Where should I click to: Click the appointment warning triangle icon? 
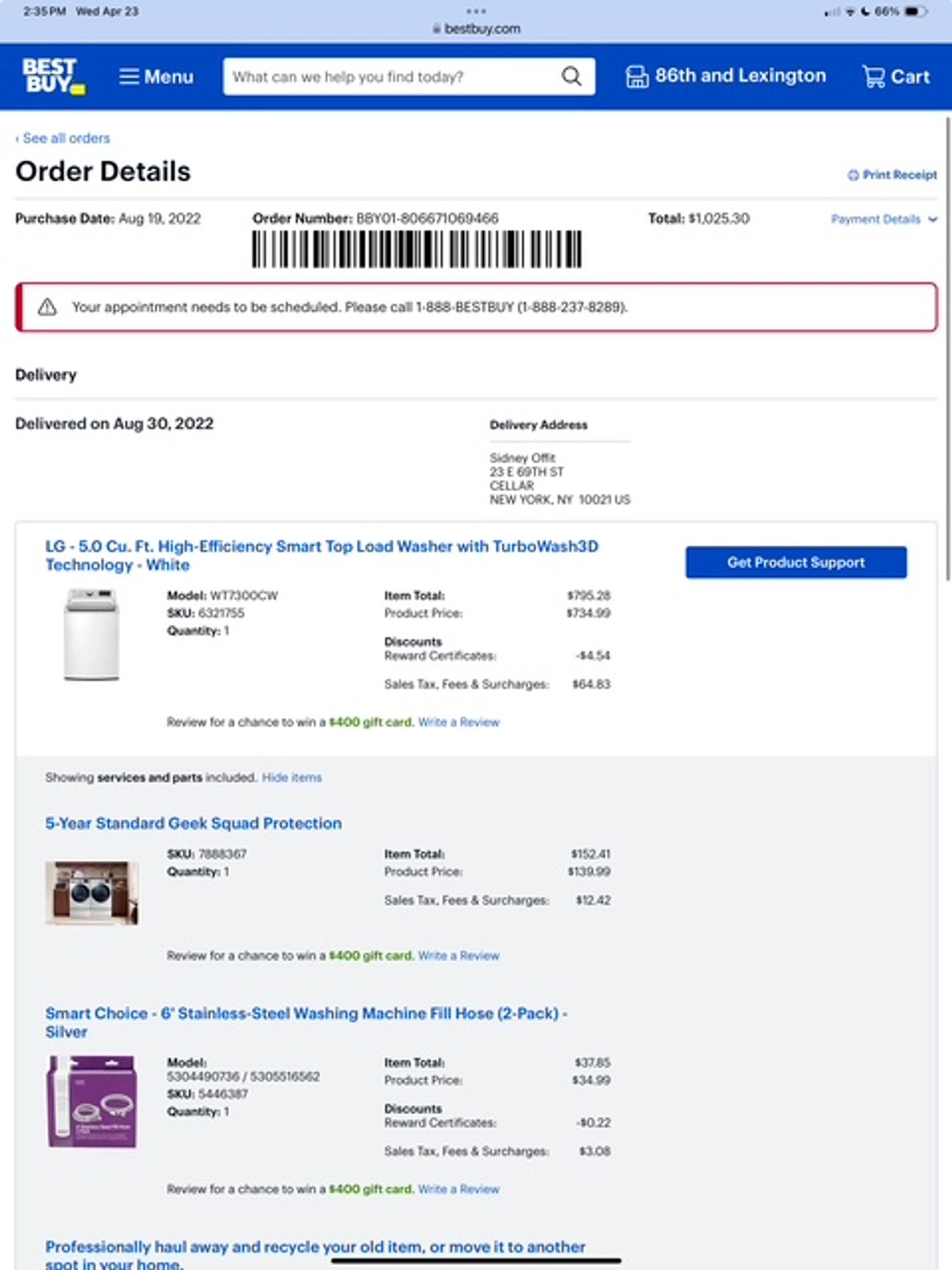pyautogui.click(x=47, y=307)
